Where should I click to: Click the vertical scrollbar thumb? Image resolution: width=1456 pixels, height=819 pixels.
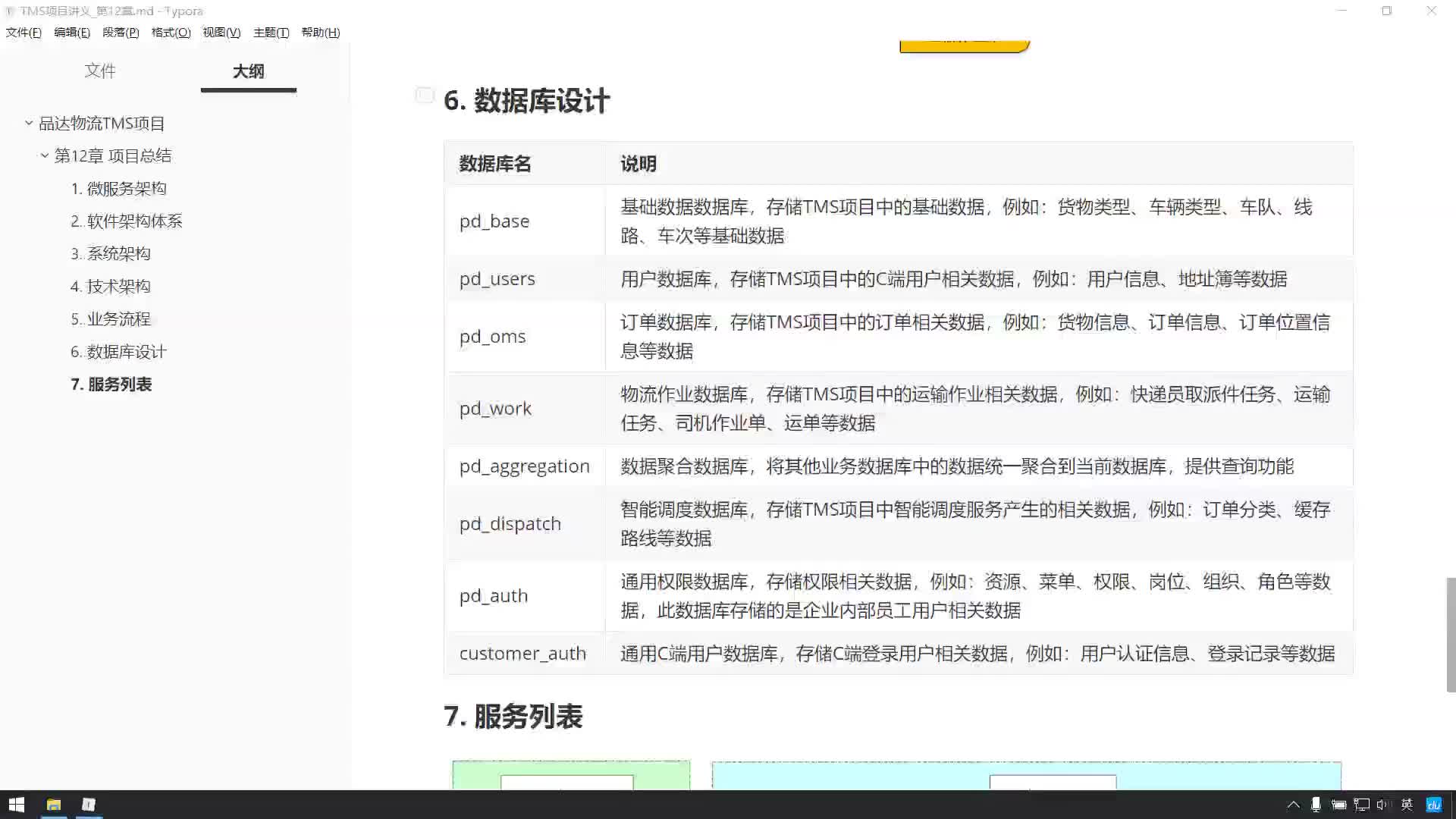(x=1451, y=635)
